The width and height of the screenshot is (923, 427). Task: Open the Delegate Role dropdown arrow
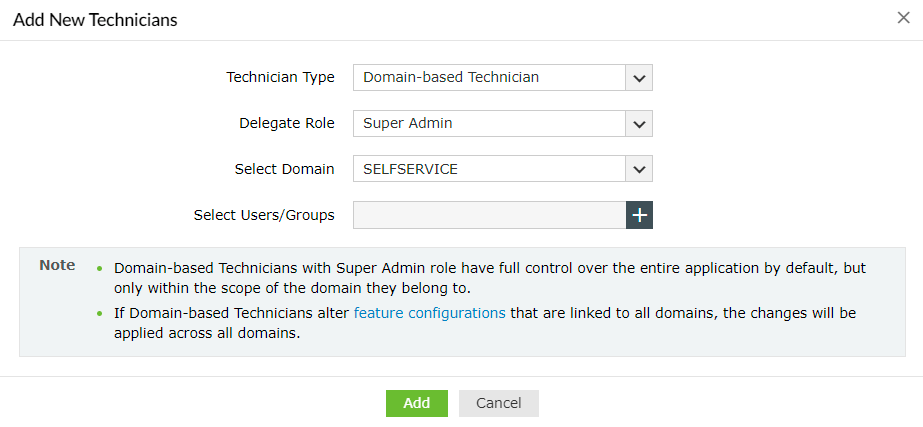[x=639, y=123]
